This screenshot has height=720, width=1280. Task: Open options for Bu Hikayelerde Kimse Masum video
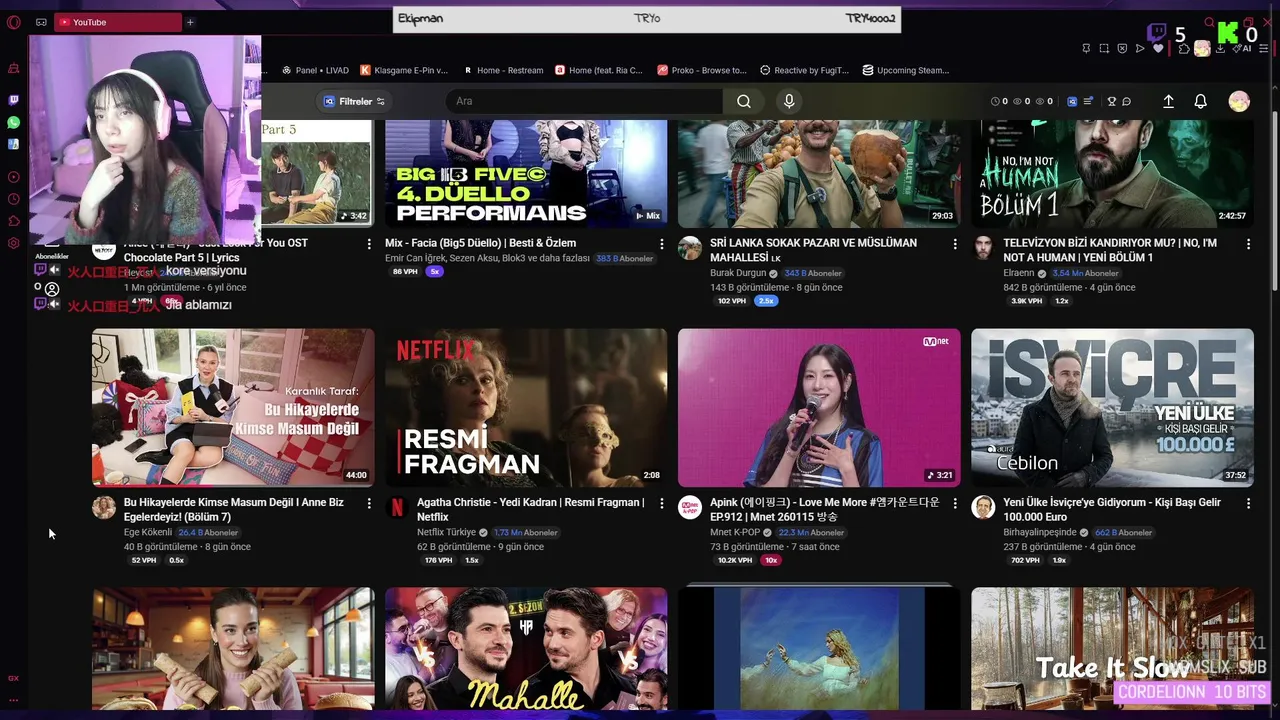click(368, 503)
